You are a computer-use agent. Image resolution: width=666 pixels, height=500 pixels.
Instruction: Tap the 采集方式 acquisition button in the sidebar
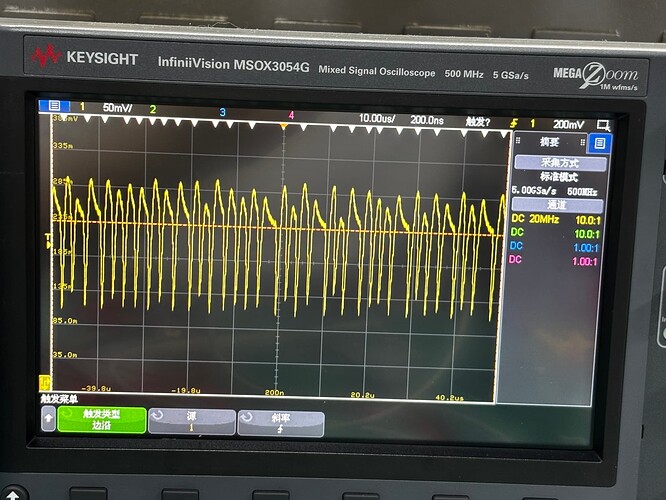coord(560,163)
